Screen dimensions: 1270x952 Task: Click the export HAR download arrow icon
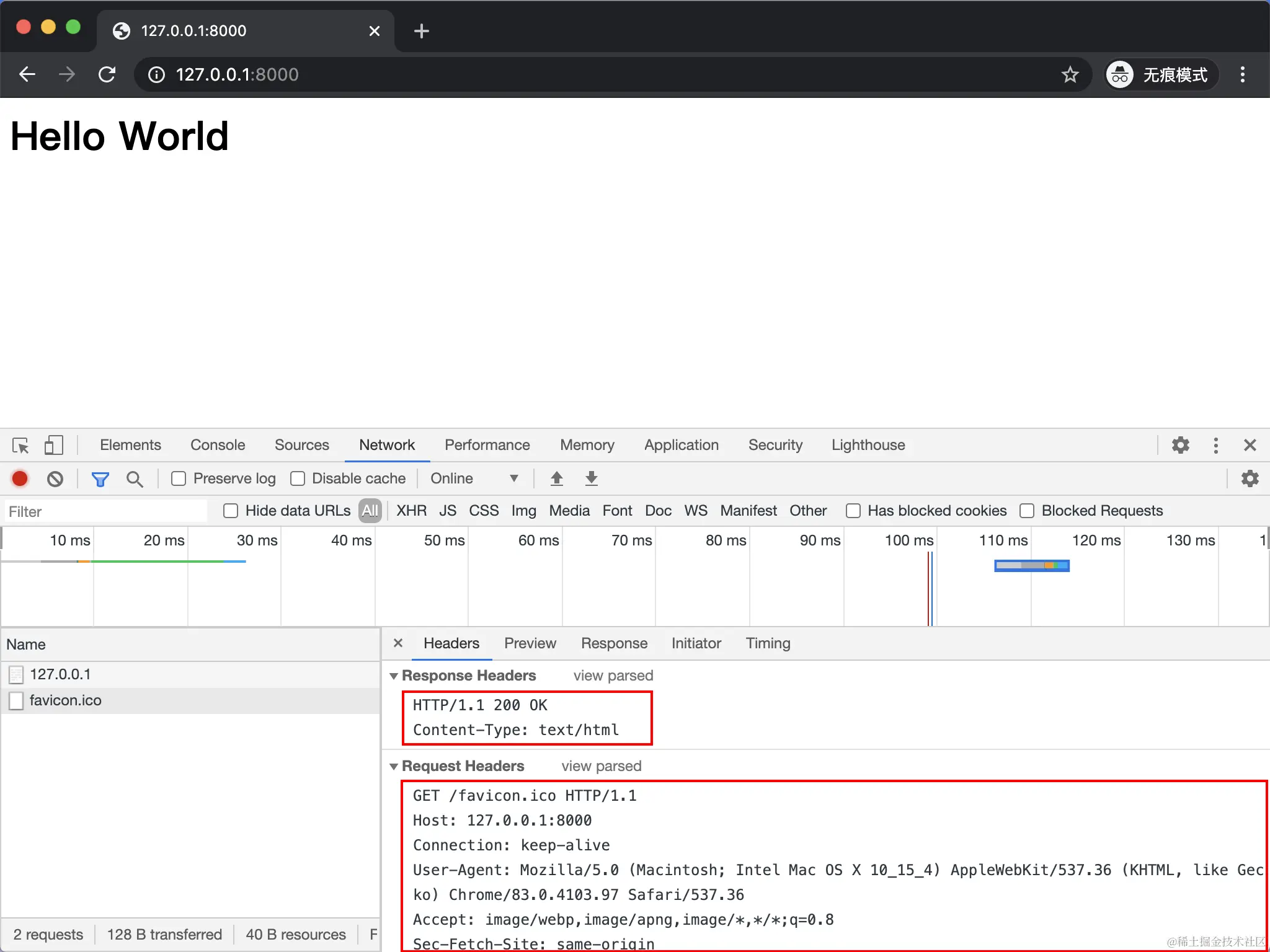pyautogui.click(x=592, y=478)
